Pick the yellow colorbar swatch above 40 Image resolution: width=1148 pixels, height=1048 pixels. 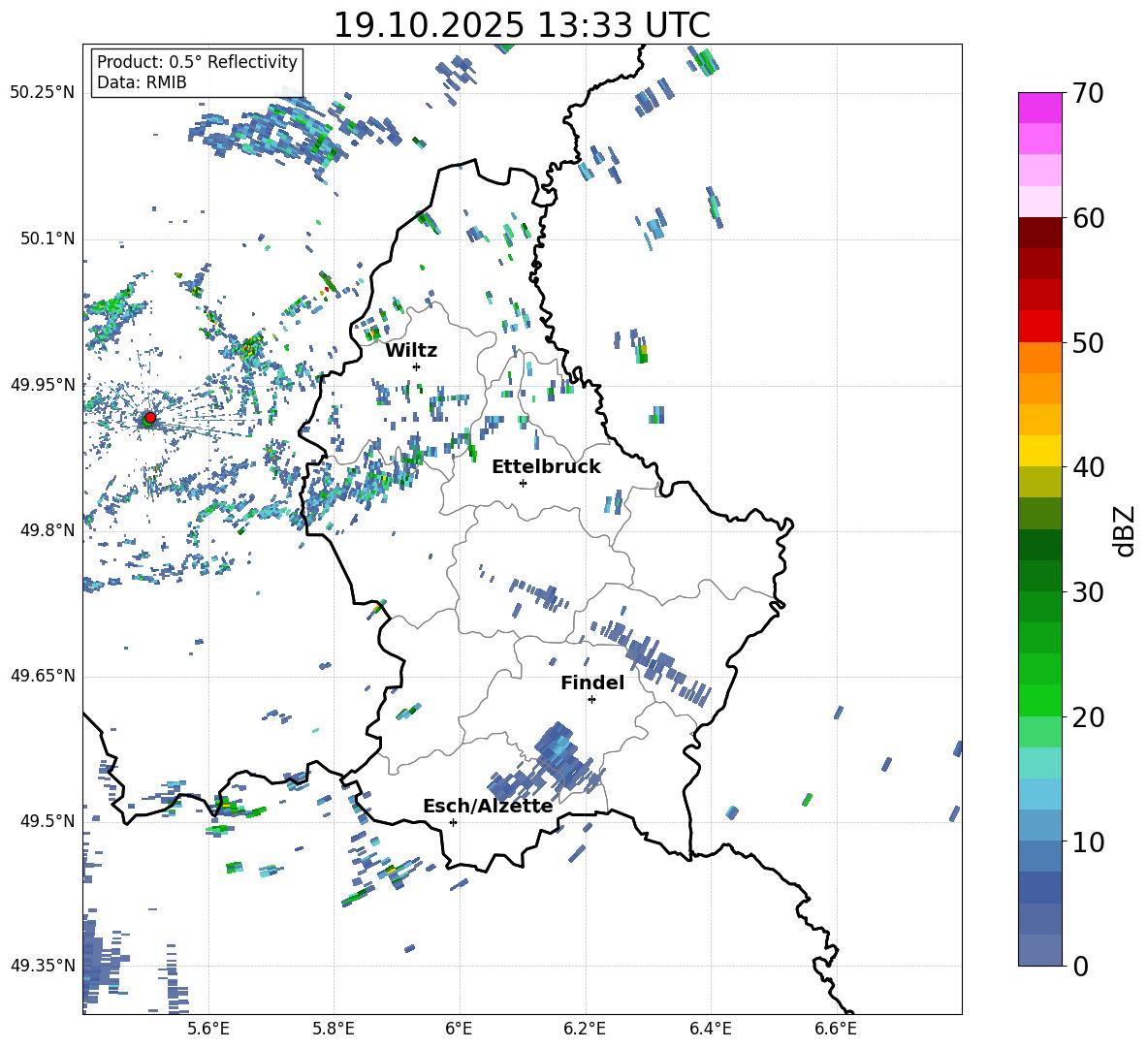pos(1040,451)
